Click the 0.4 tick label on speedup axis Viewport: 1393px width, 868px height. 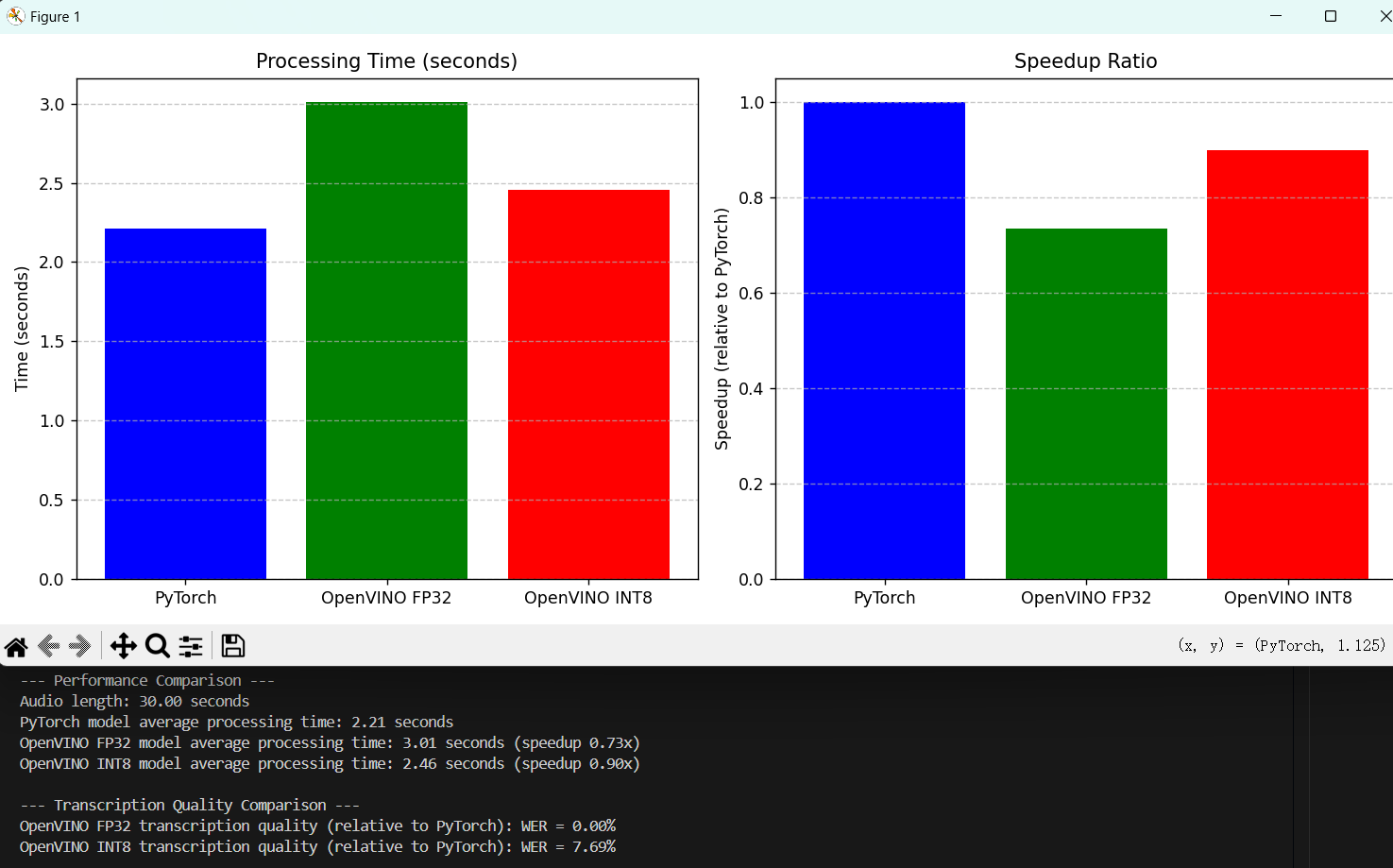coord(752,389)
